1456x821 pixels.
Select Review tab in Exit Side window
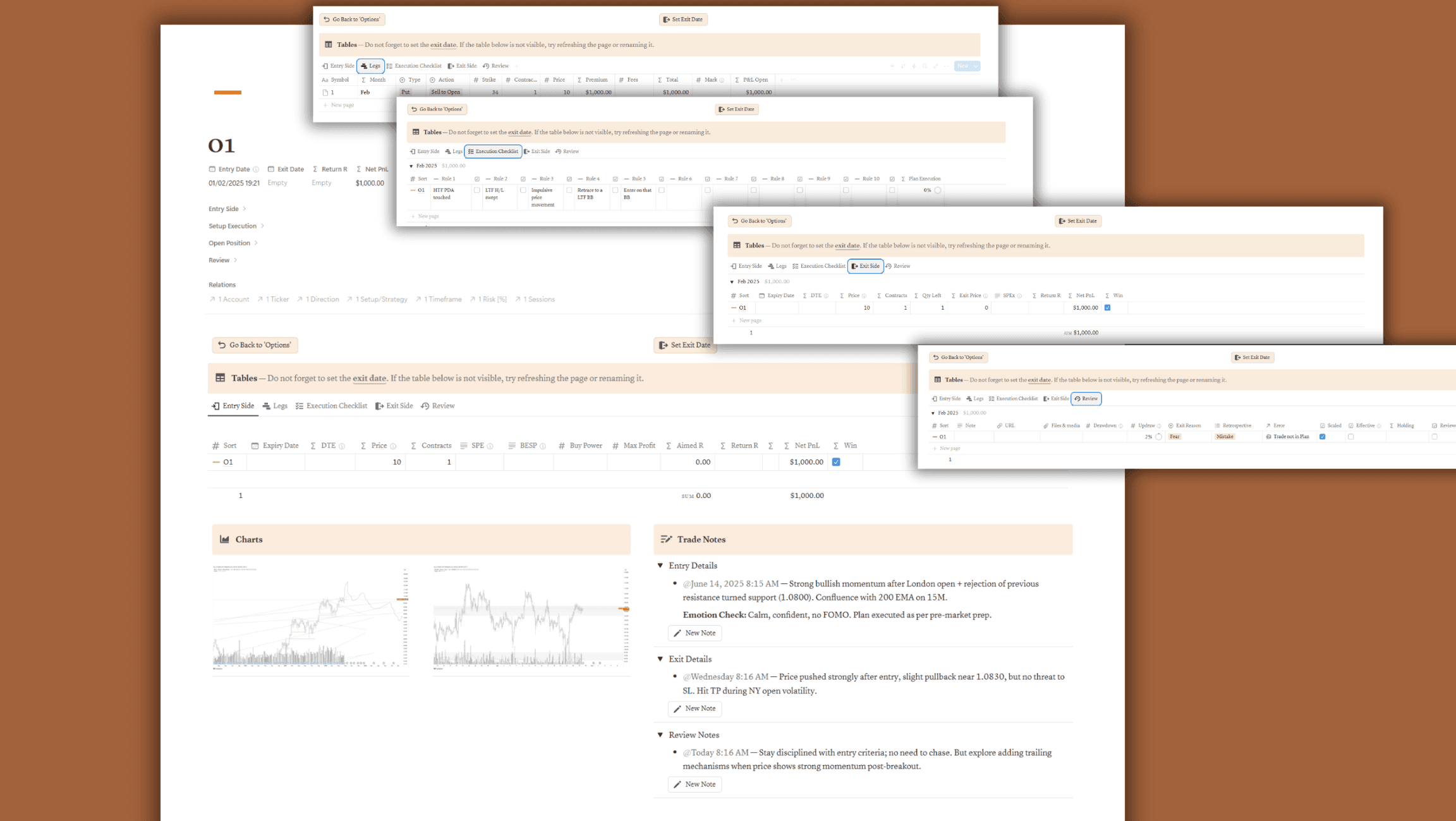(898, 266)
